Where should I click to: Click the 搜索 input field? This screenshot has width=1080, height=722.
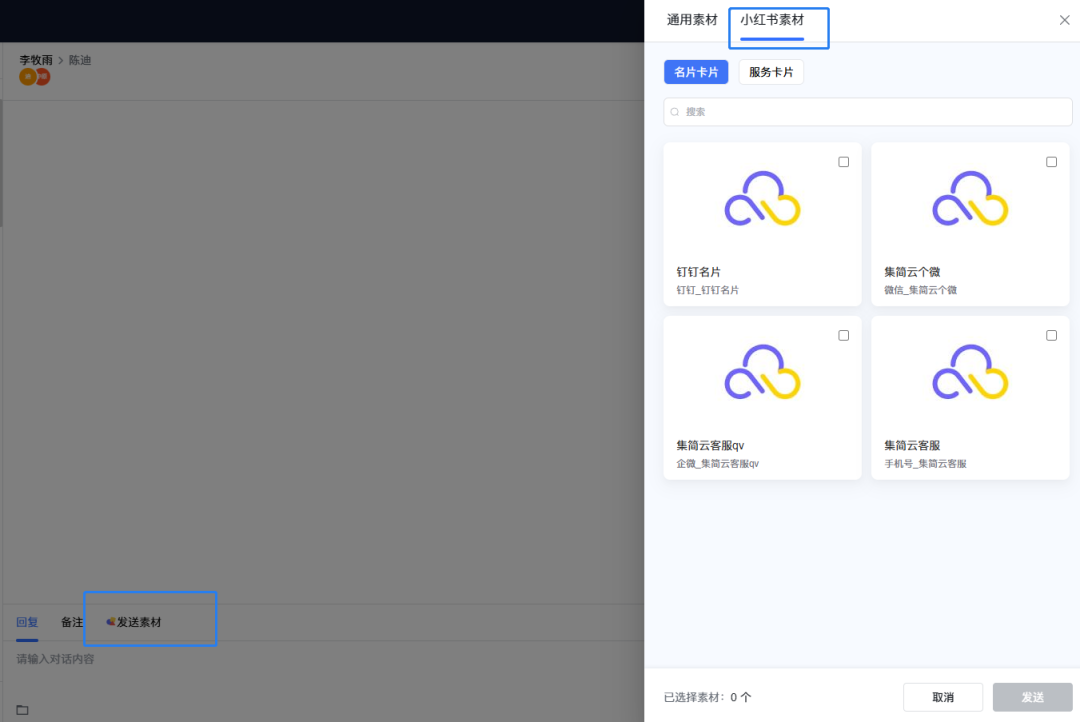[868, 112]
